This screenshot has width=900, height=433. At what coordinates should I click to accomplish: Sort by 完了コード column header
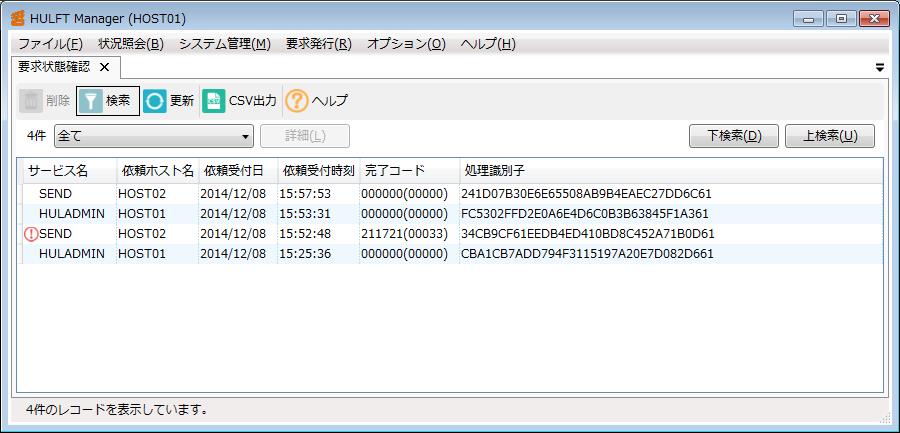[394, 171]
